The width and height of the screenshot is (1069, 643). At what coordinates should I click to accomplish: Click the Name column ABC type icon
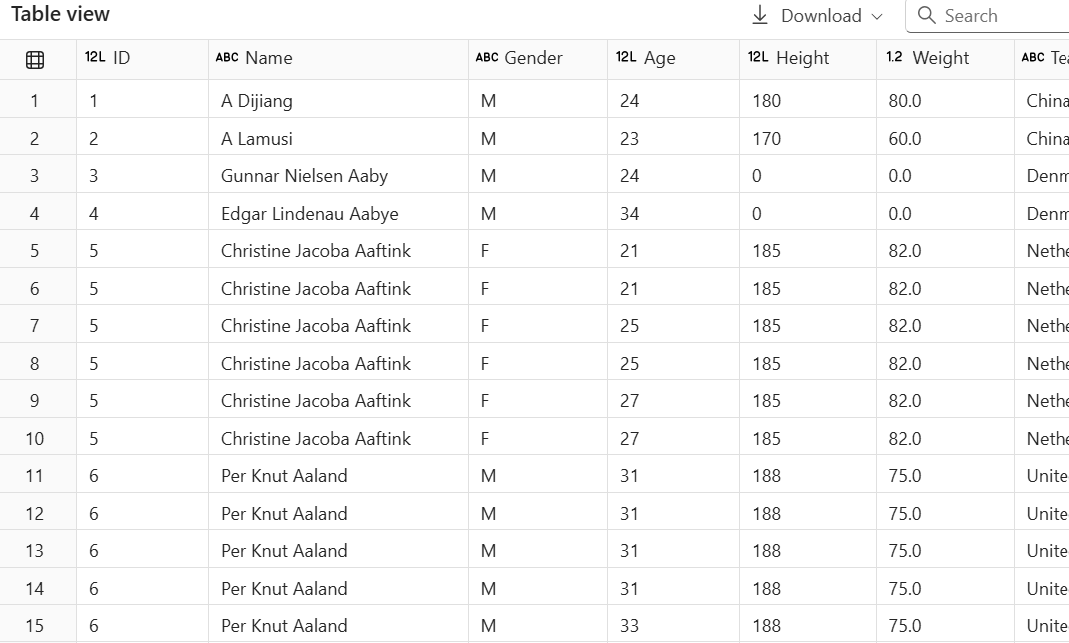[227, 58]
